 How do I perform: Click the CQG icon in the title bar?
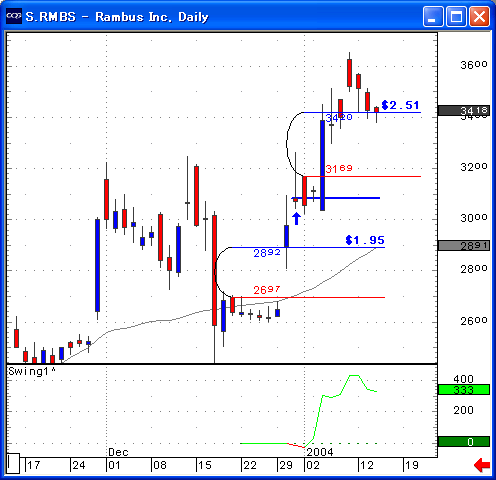click(14, 16)
